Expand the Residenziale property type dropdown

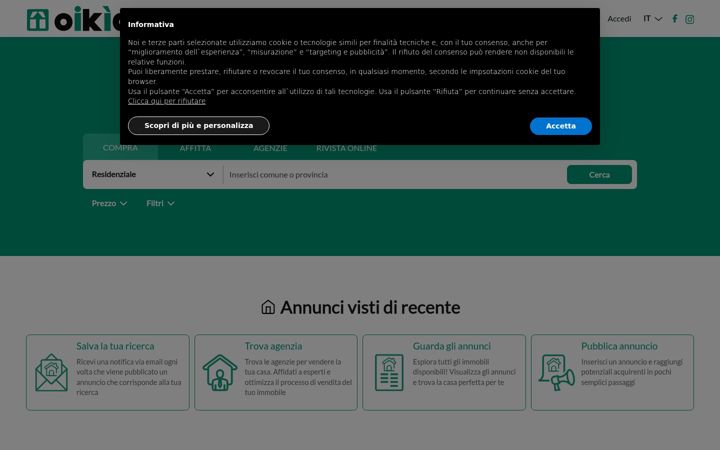click(153, 174)
